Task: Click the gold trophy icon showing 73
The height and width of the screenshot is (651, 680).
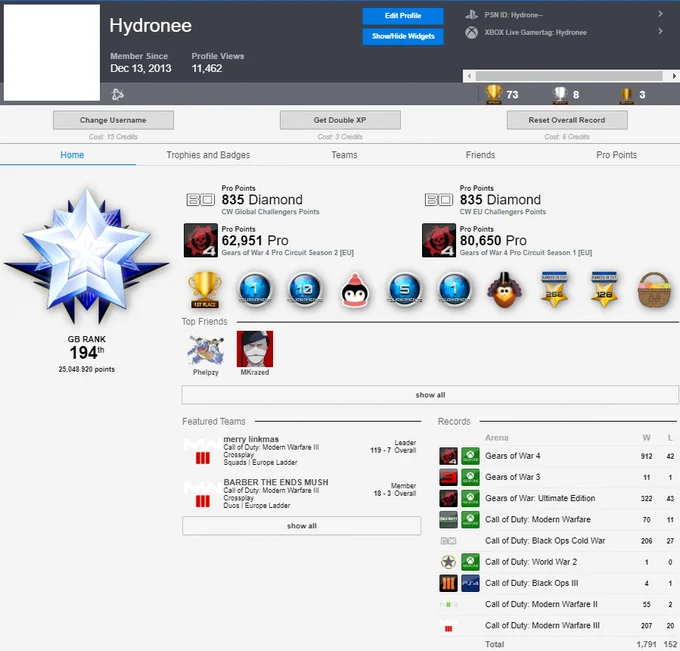Action: click(x=494, y=94)
